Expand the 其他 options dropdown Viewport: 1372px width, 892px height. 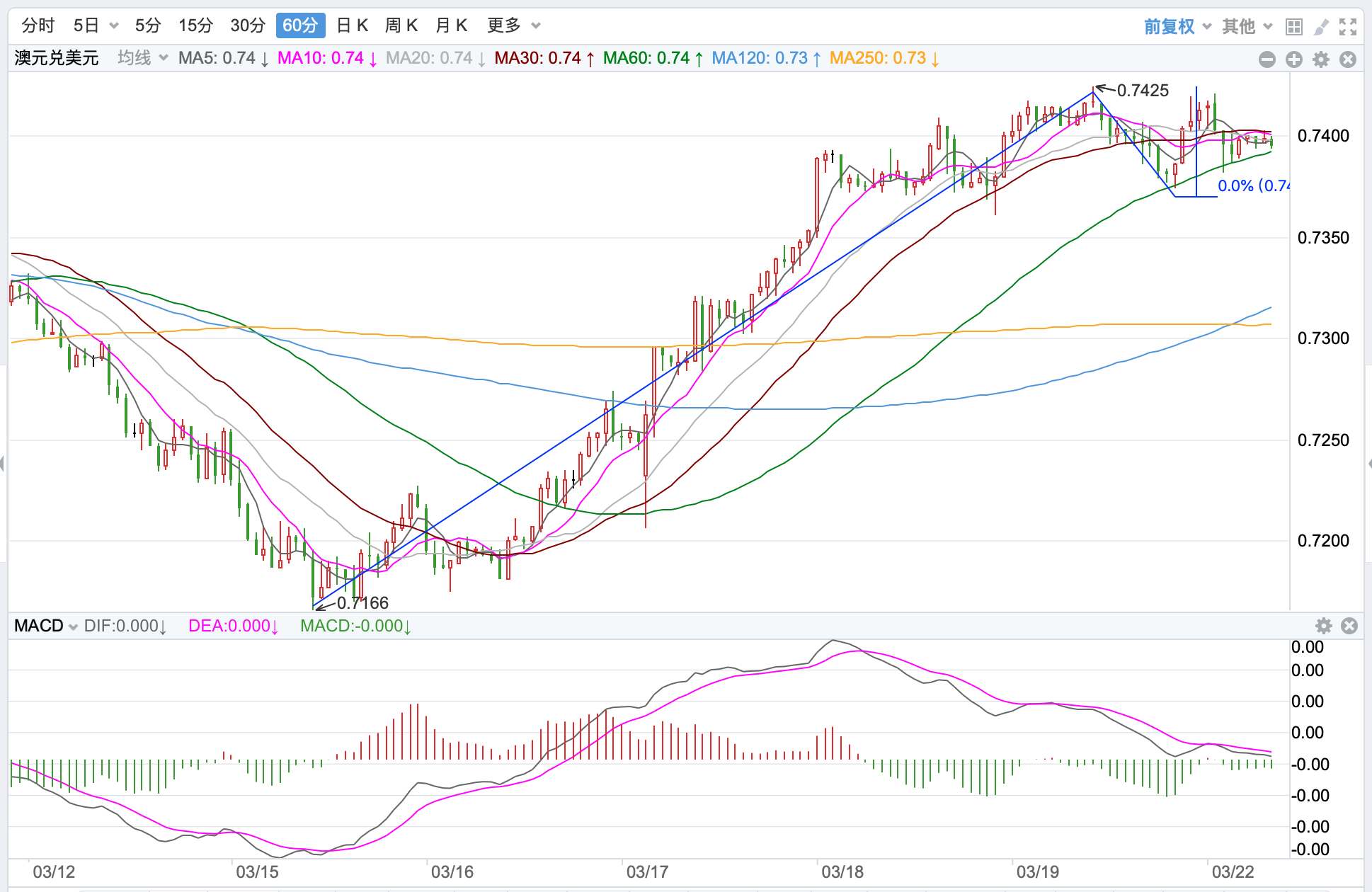click(x=1247, y=26)
